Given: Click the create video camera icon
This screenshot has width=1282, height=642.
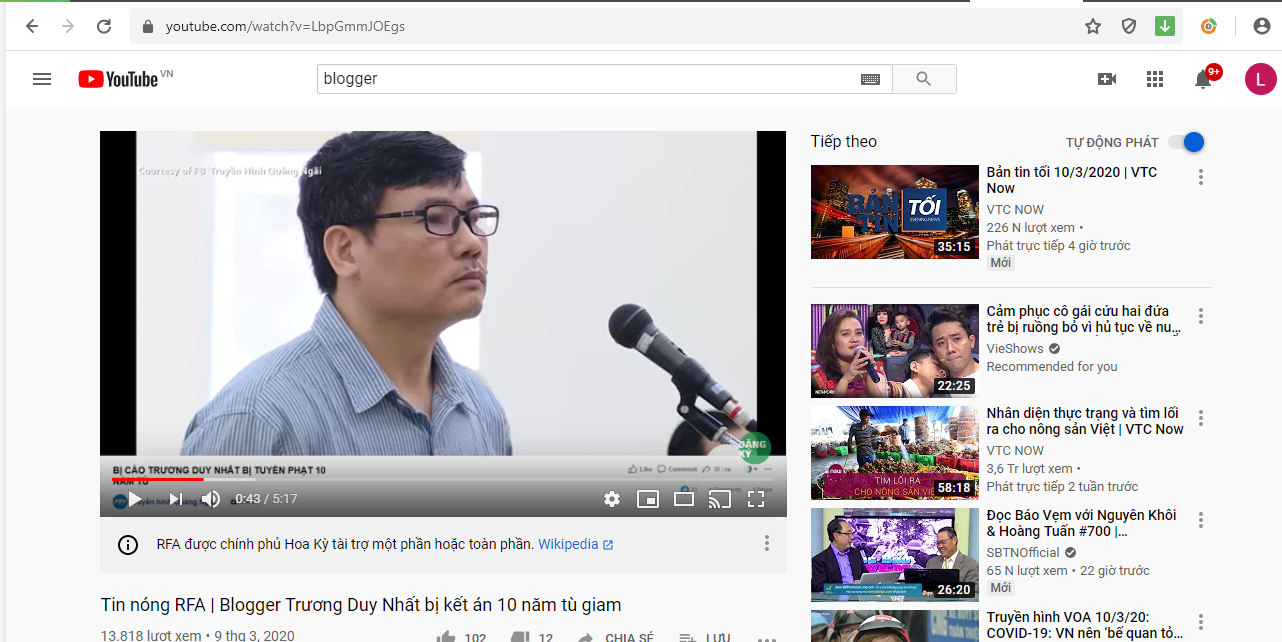Looking at the screenshot, I should 1107,79.
